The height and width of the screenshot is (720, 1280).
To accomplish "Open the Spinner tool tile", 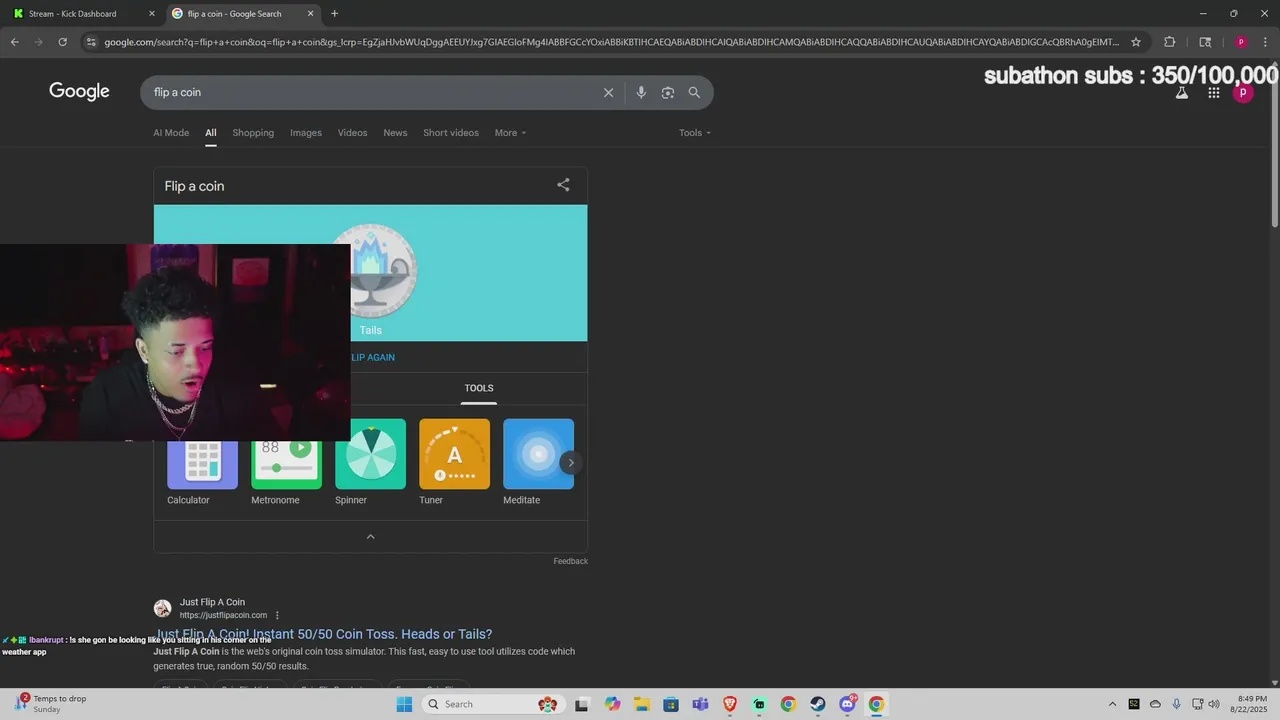I will (x=370, y=463).
